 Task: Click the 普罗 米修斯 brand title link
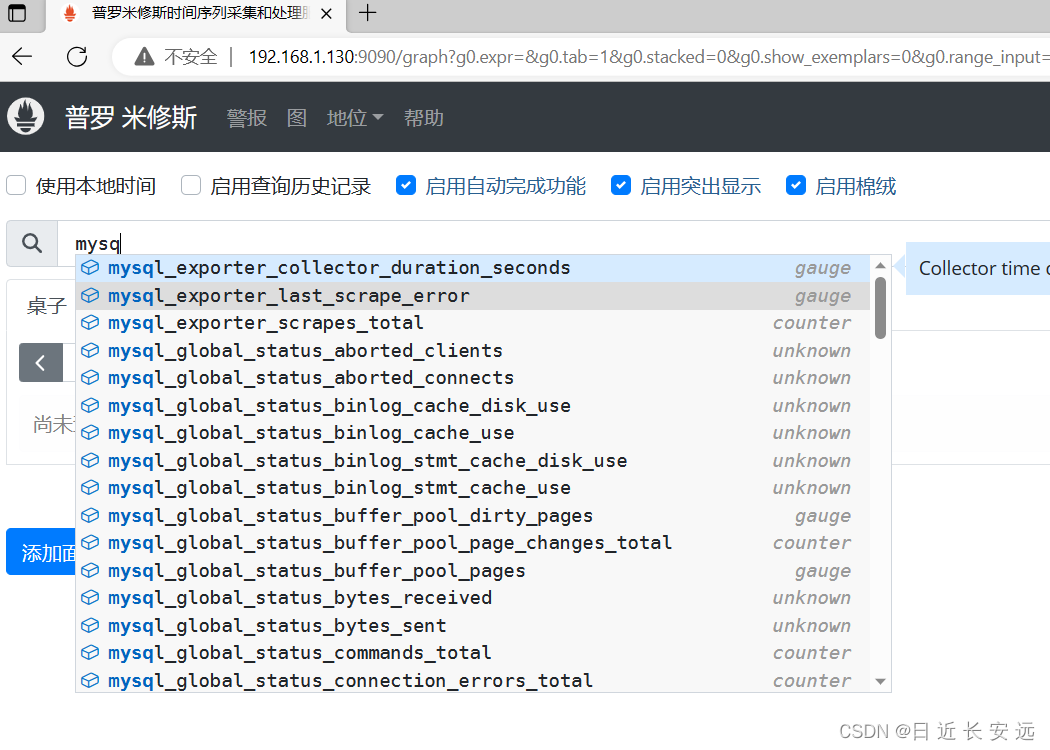[131, 117]
